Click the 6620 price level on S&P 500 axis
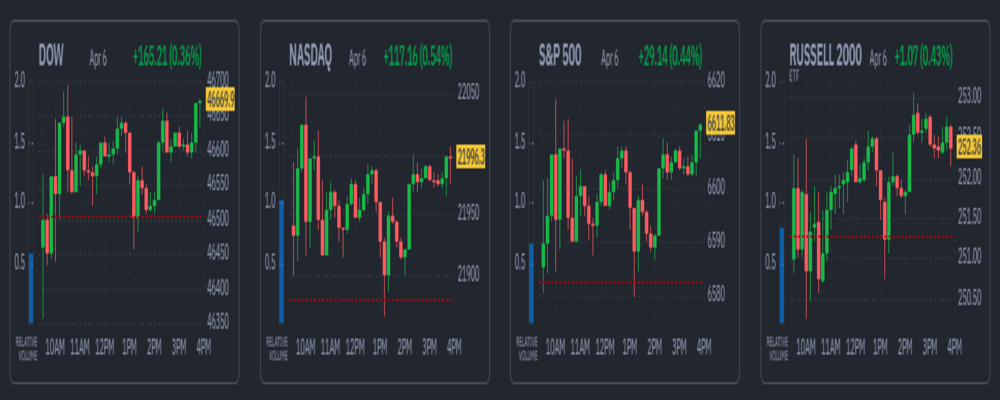Viewport: 1000px width, 400px height. (716, 81)
